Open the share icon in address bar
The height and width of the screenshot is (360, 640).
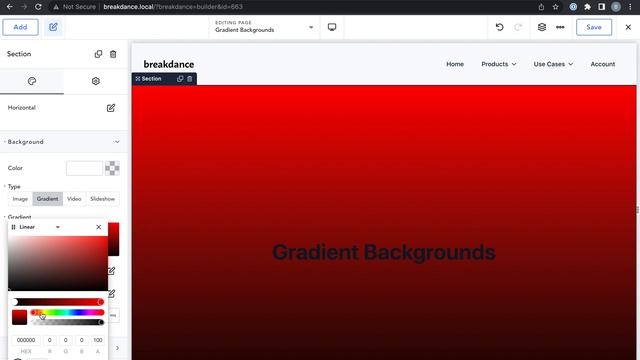pos(541,7)
